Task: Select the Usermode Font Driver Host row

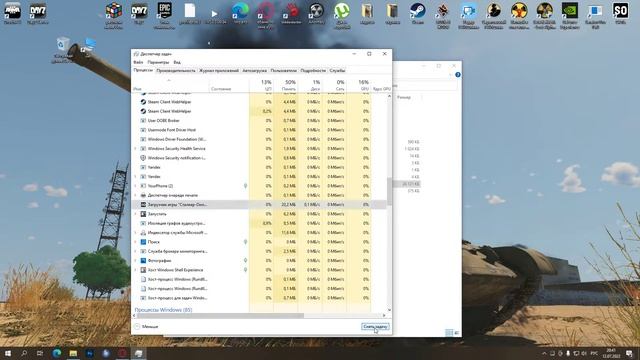Action: (x=259, y=130)
